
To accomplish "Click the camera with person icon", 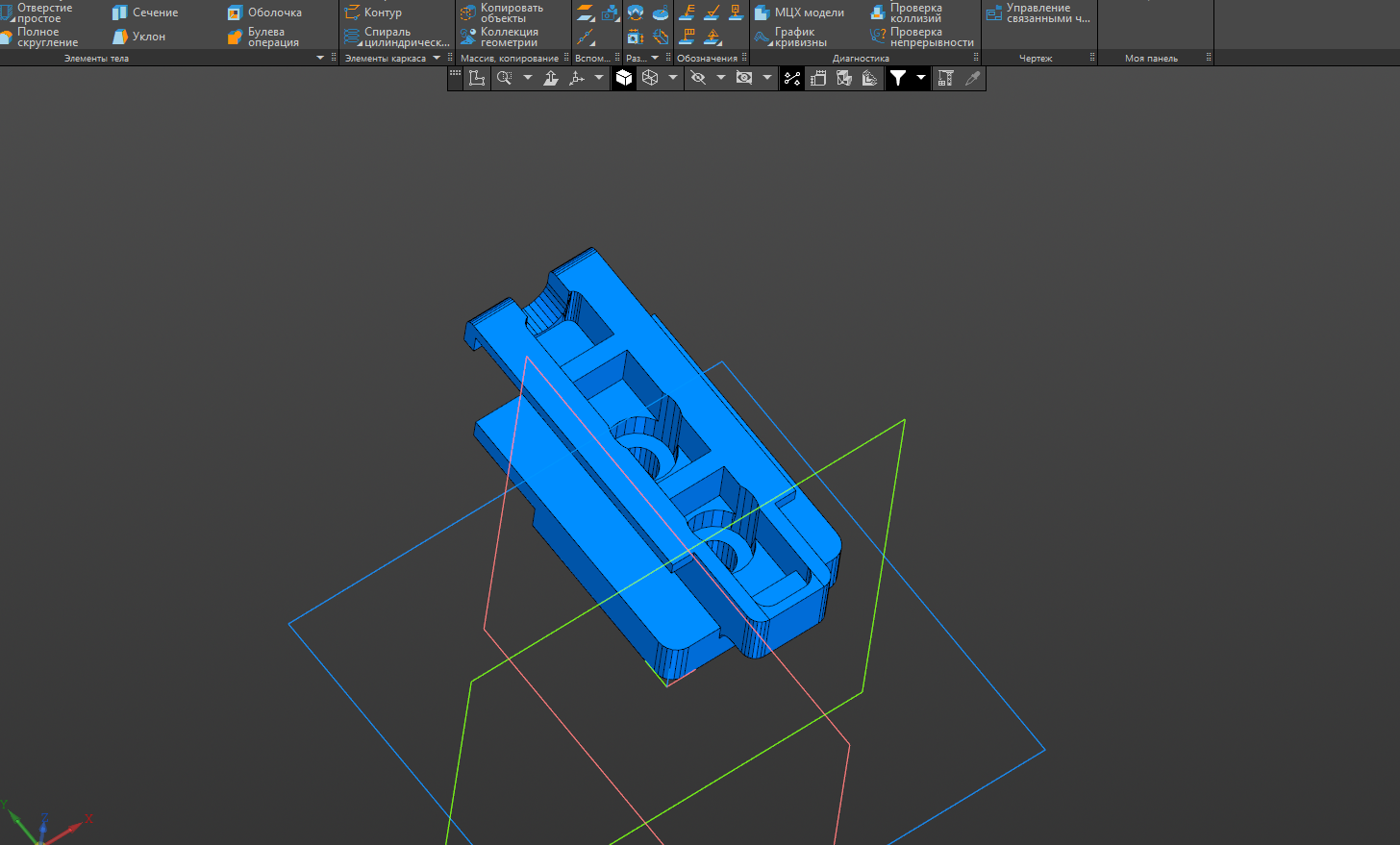I will (x=610, y=12).
